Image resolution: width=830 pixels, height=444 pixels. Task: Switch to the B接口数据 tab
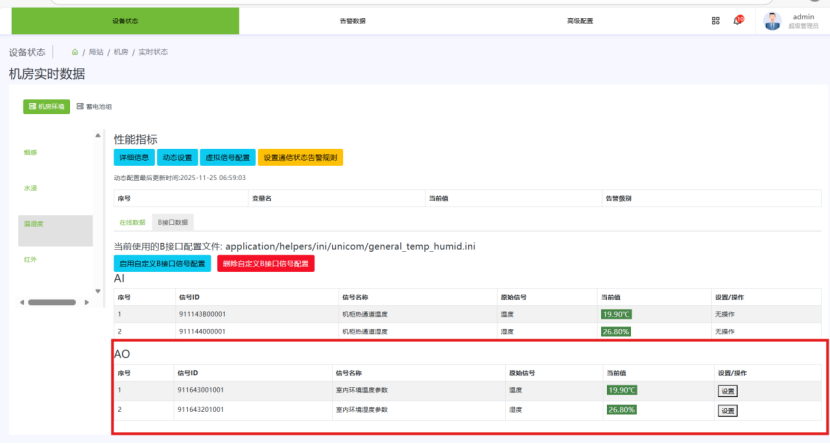(171, 222)
